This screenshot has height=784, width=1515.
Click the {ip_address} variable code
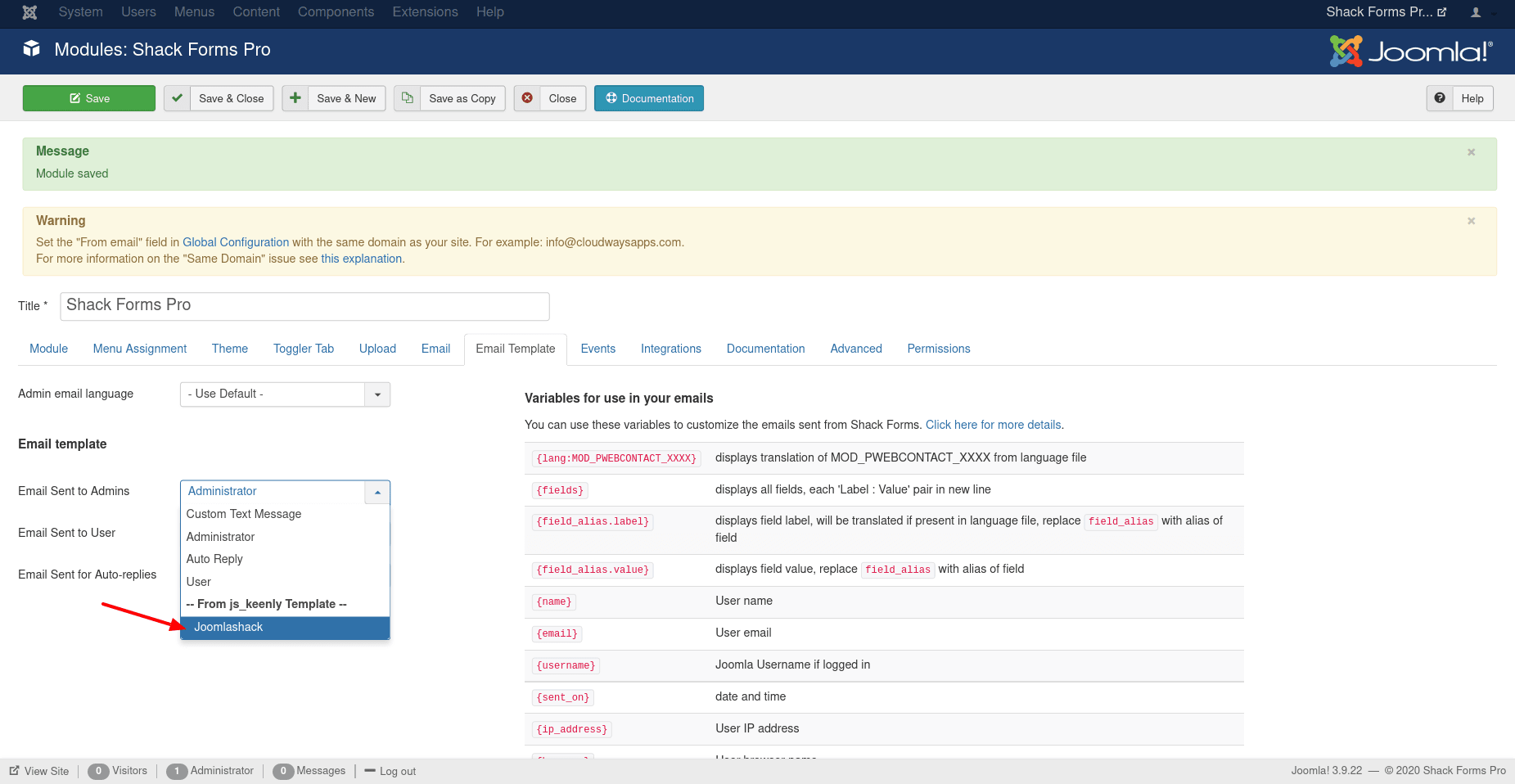pyautogui.click(x=572, y=729)
